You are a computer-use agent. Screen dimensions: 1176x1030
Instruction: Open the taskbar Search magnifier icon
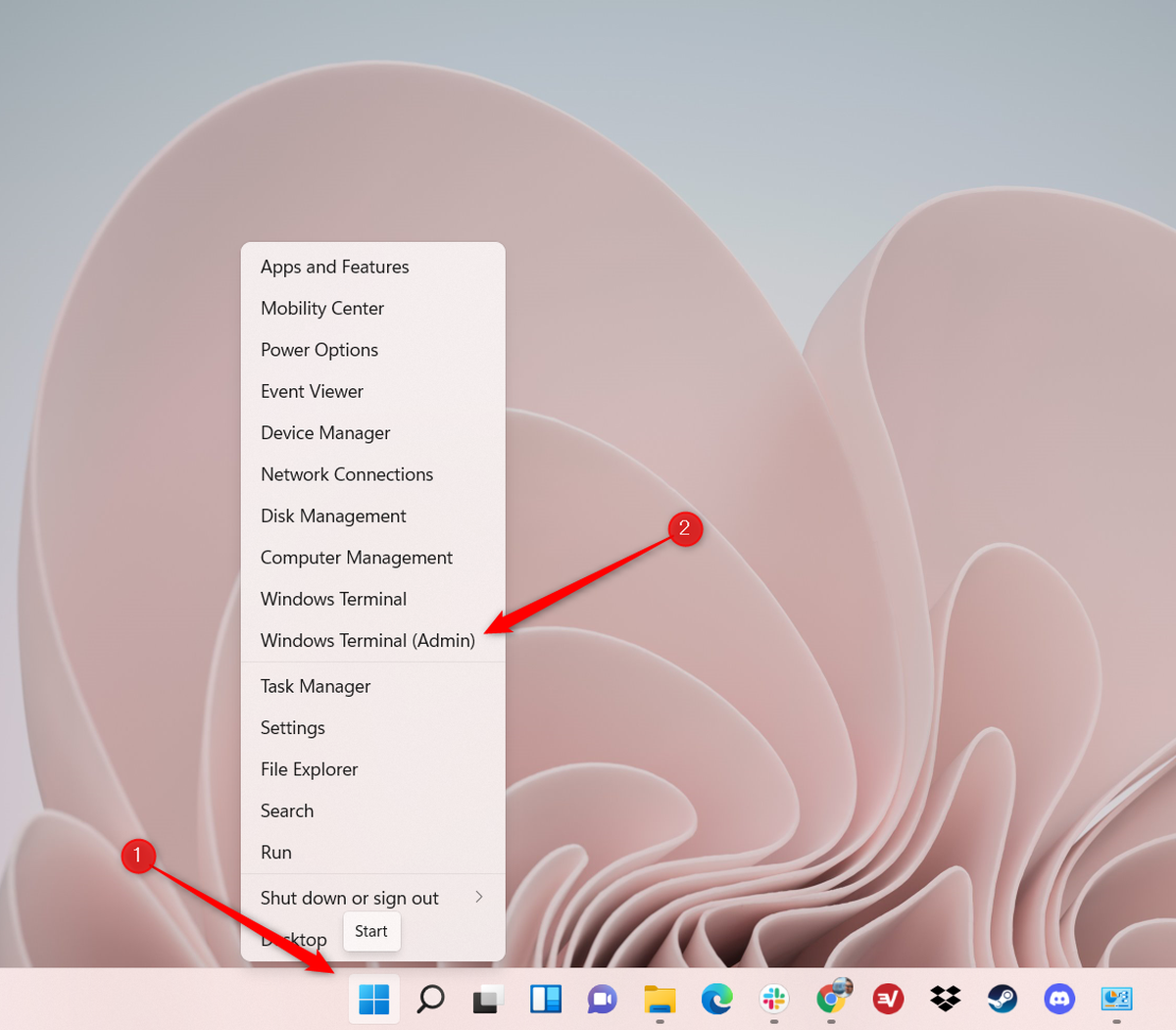[x=430, y=1000]
